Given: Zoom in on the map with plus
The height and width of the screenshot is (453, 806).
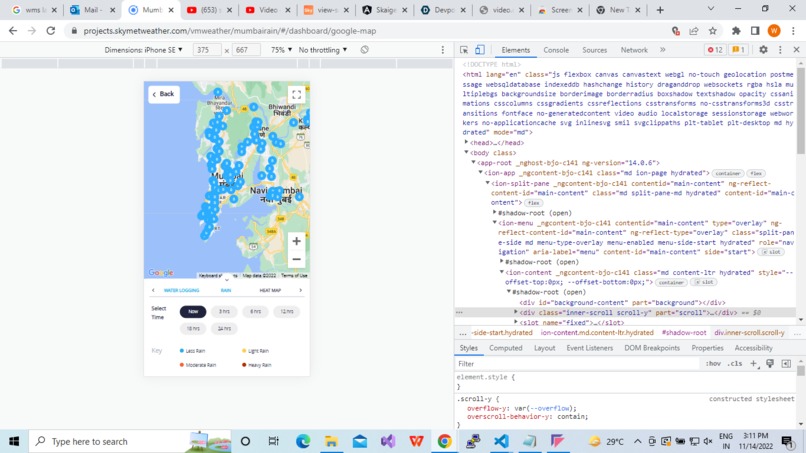Looking at the screenshot, I should pyautogui.click(x=297, y=241).
